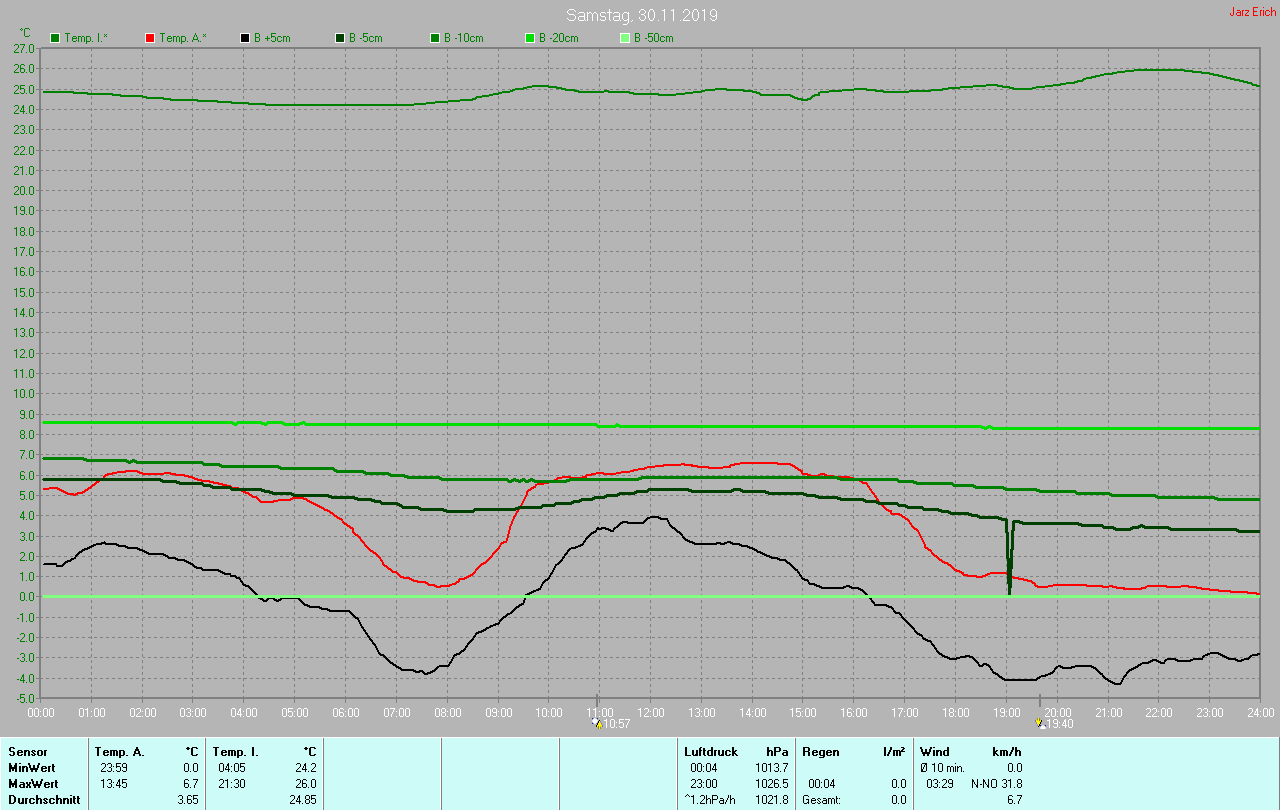
Task: Select the 'Temp. A.*' legend label
Action: [x=182, y=38]
